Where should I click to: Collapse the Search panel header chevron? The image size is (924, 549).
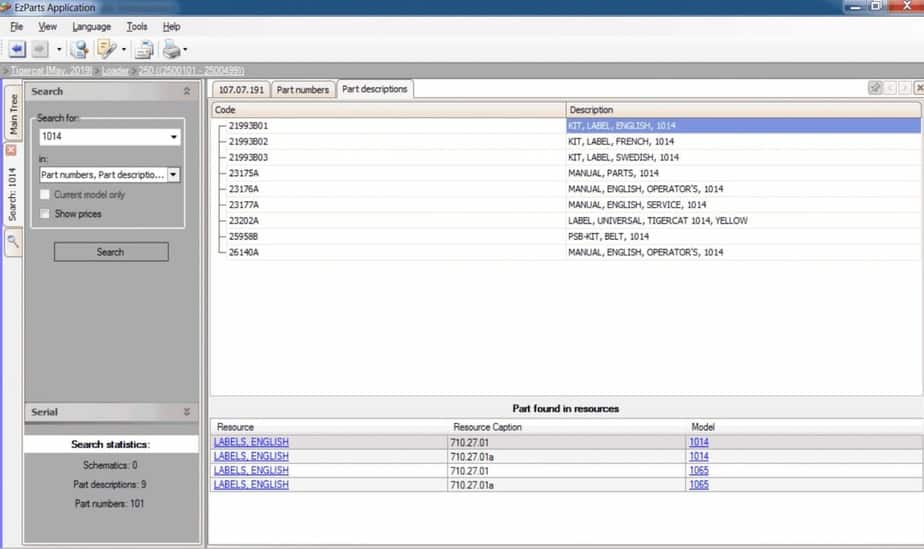(x=186, y=91)
